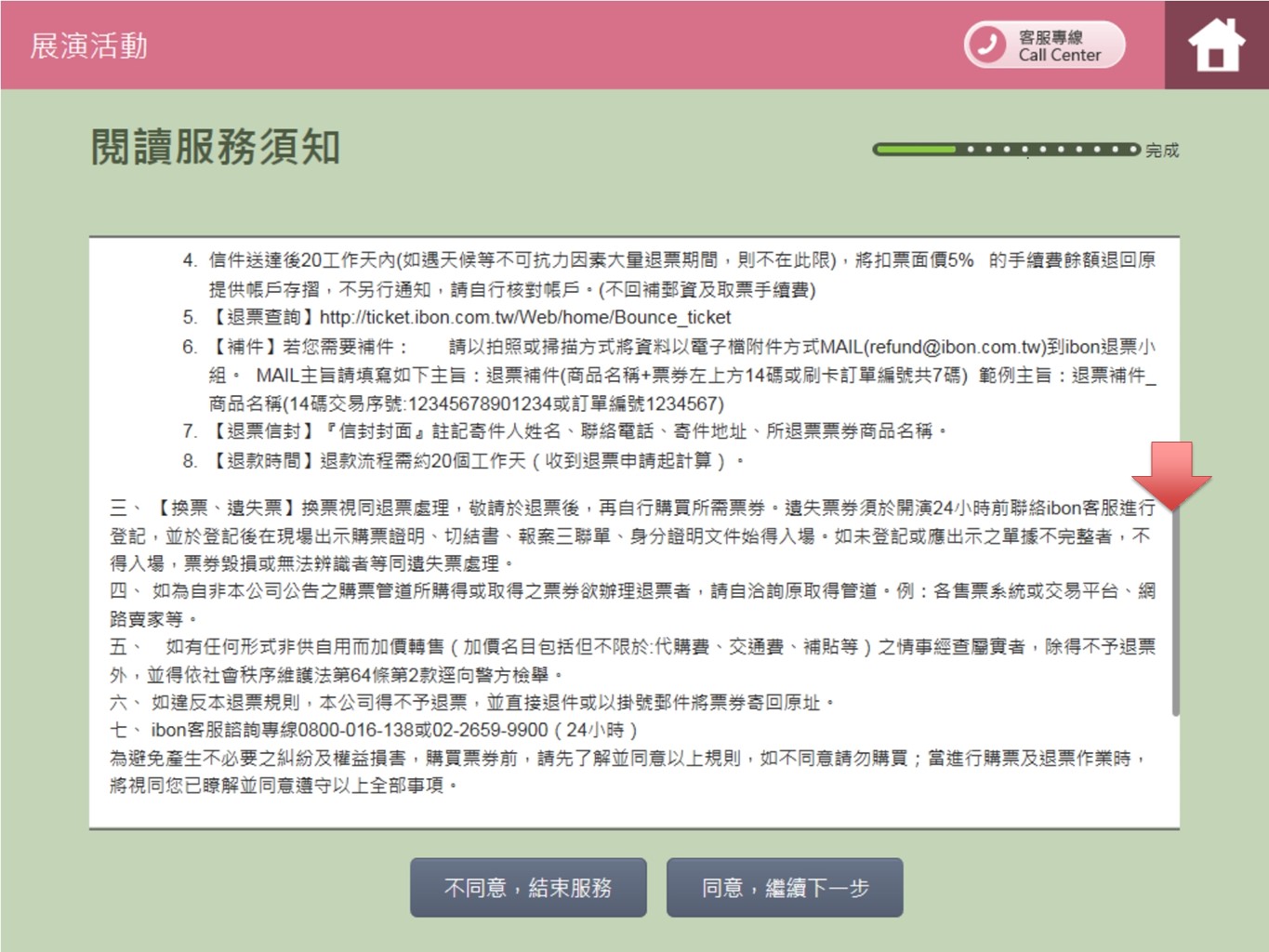Click the green filled progress bar segment
Image resolution: width=1269 pixels, height=952 pixels.
coord(916,149)
